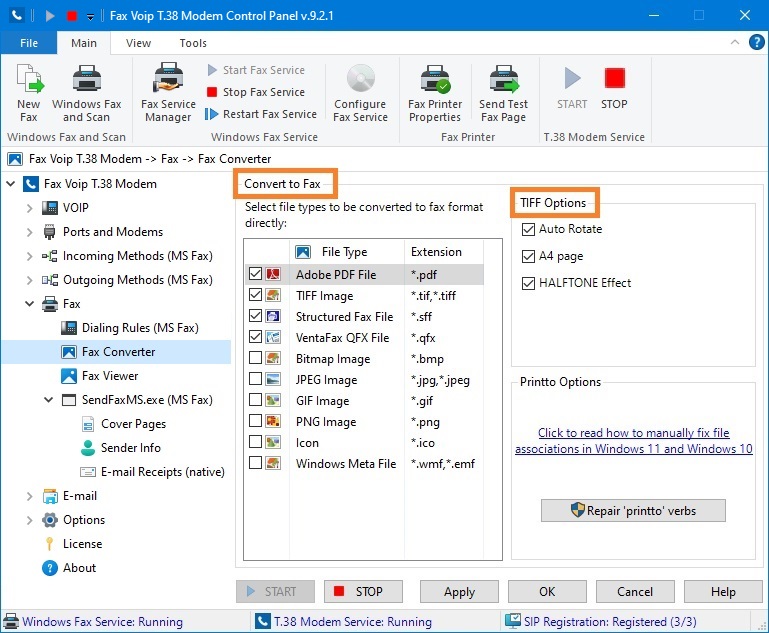Collapse the Fax Voip T.38 Modem root node
Screen dimensions: 769x633
click(x=10, y=184)
